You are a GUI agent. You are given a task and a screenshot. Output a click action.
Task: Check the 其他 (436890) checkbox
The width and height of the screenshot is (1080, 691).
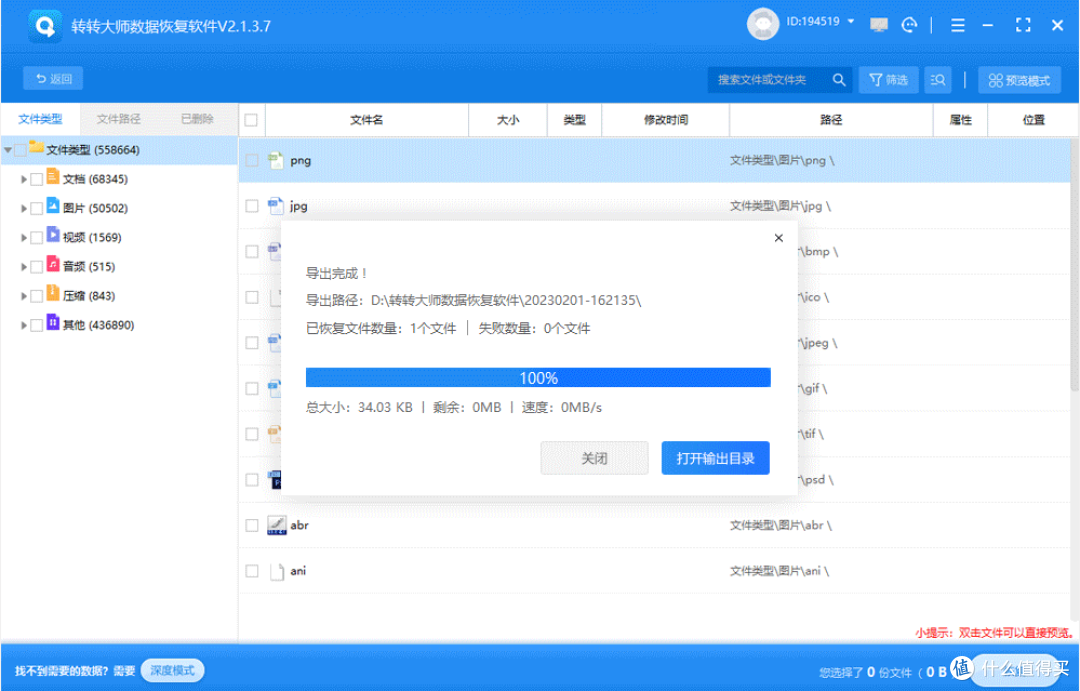[x=37, y=325]
